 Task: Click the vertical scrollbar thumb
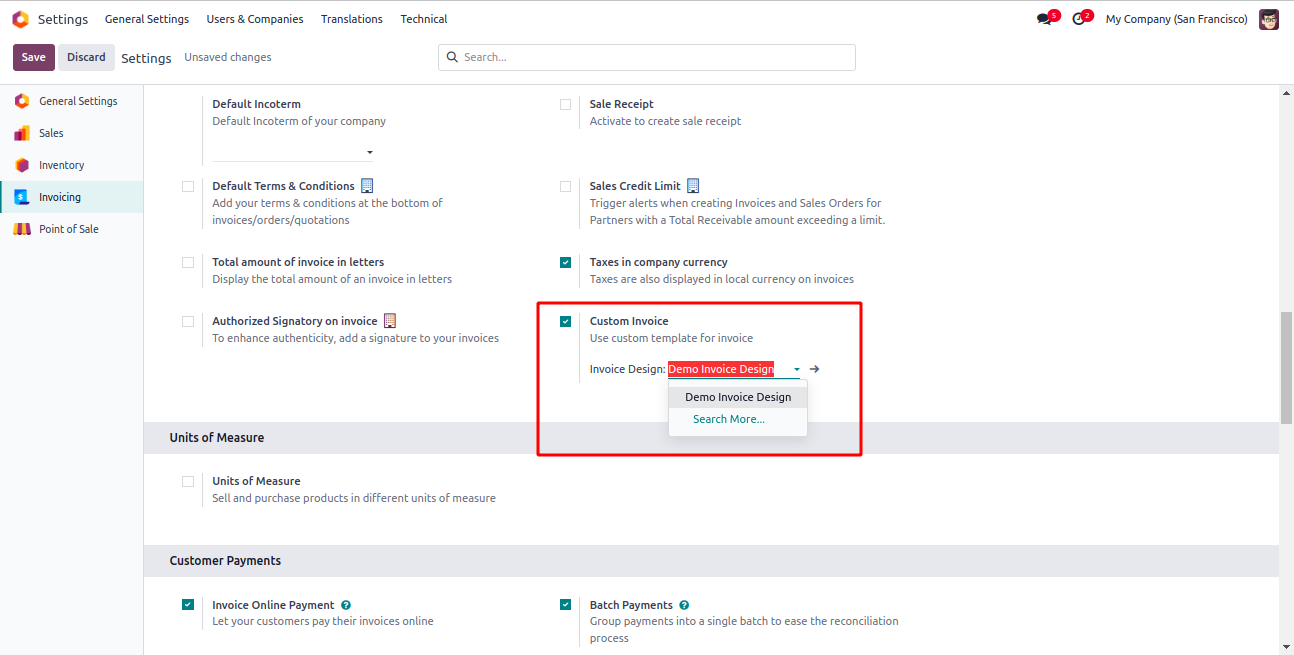[x=1286, y=367]
